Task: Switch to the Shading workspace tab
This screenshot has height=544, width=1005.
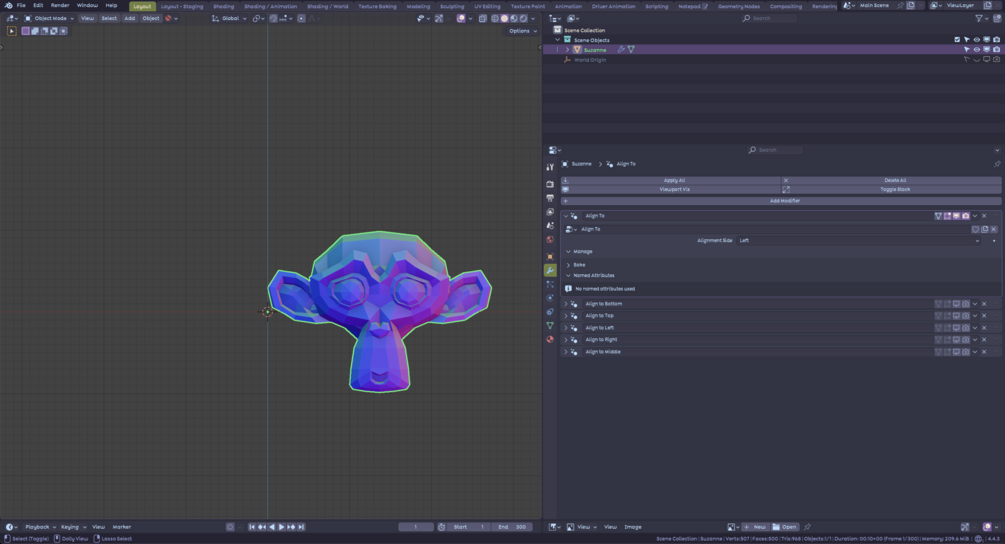Action: (x=224, y=6)
